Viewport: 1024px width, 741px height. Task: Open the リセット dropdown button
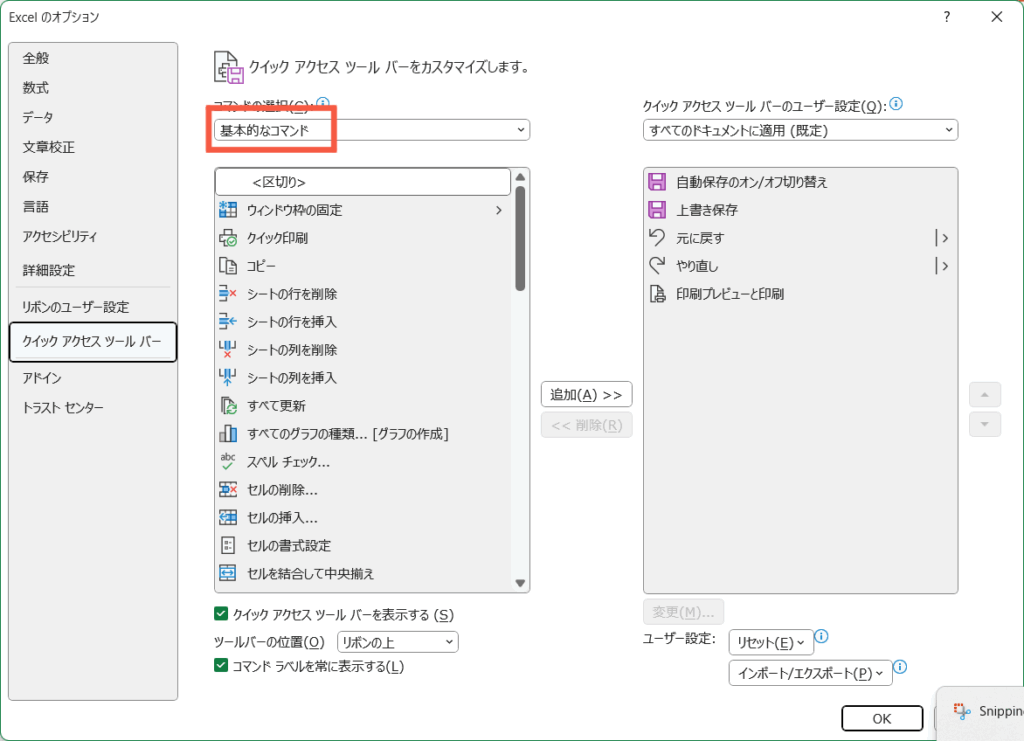pyautogui.click(x=771, y=642)
